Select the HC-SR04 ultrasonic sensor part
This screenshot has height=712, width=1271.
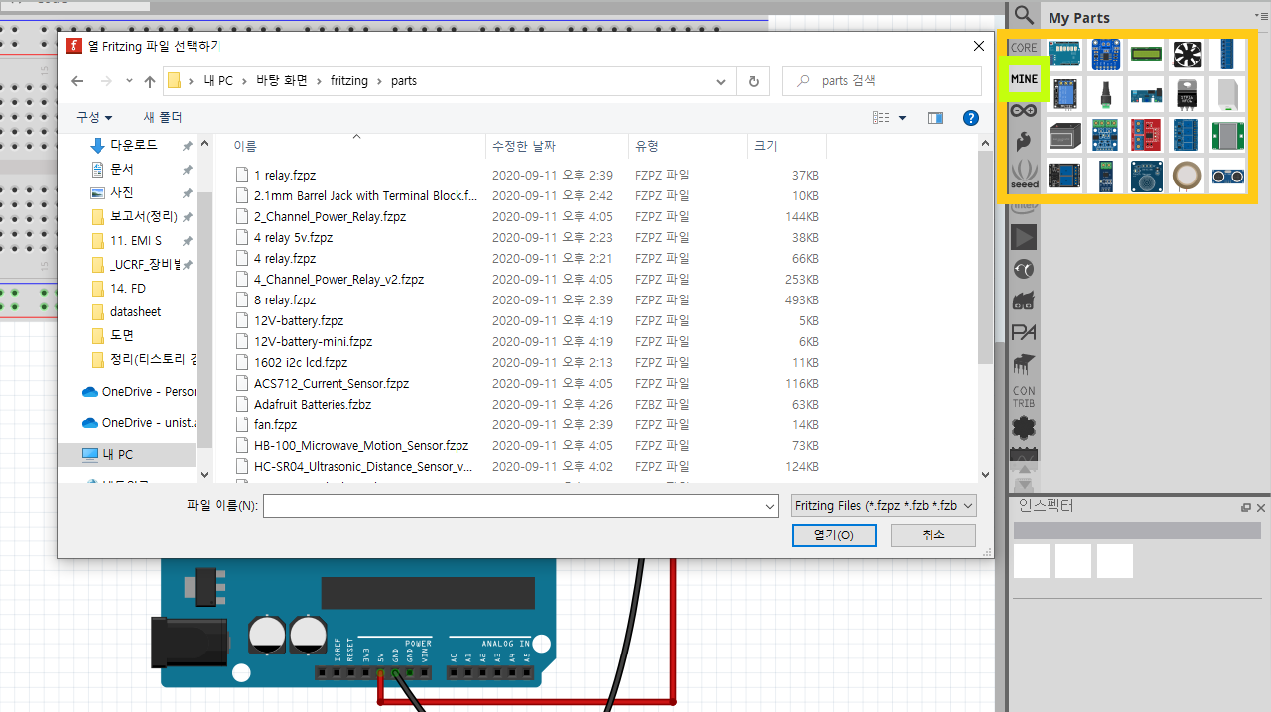point(1228,176)
